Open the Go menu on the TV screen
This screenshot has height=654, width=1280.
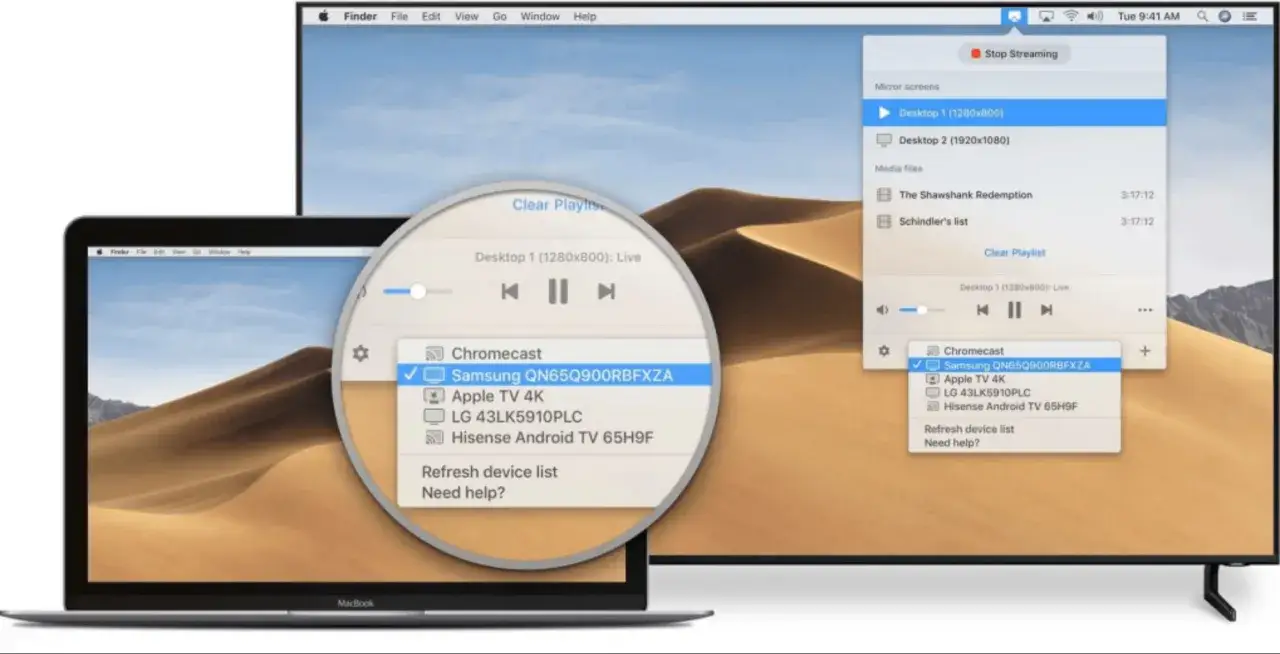(x=500, y=16)
